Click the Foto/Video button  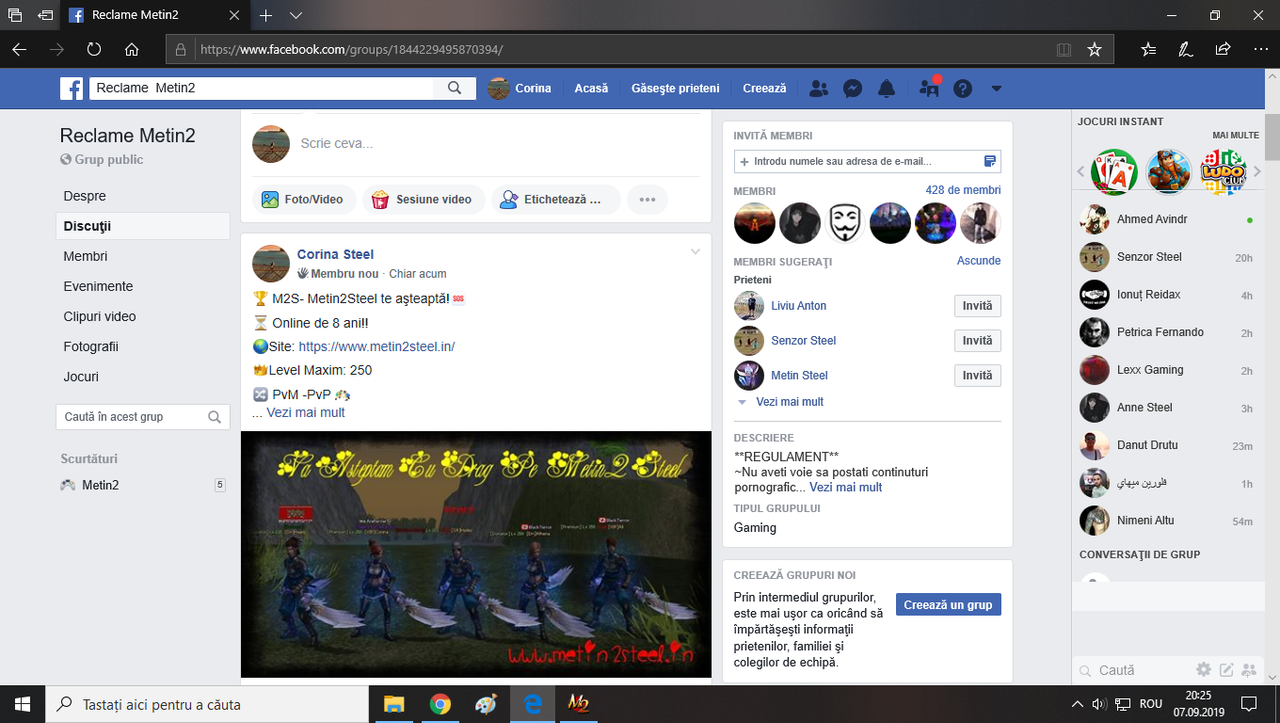coord(302,199)
